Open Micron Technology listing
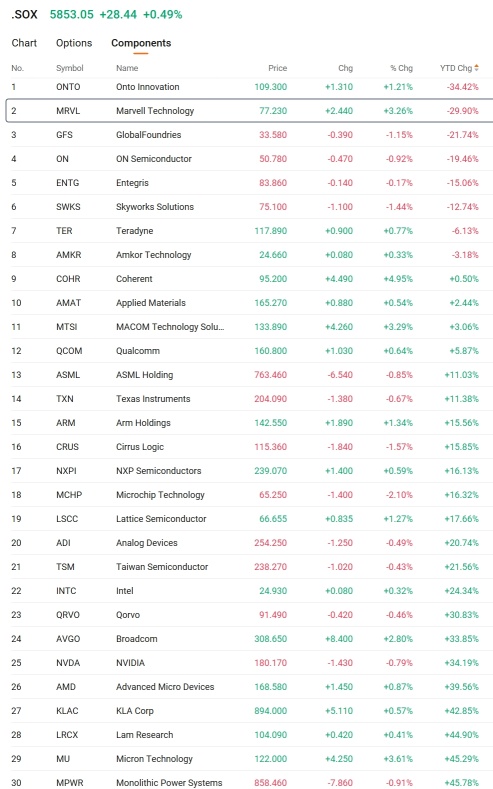 (154, 759)
